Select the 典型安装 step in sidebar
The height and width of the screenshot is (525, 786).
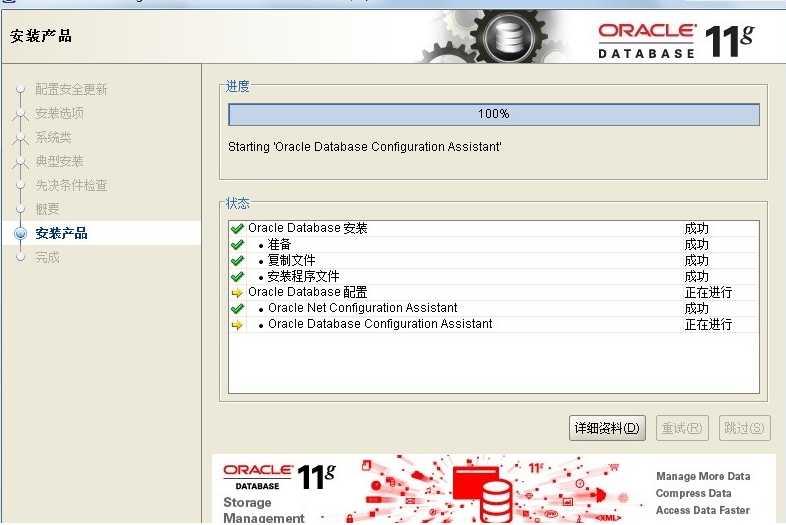pyautogui.click(x=59, y=161)
